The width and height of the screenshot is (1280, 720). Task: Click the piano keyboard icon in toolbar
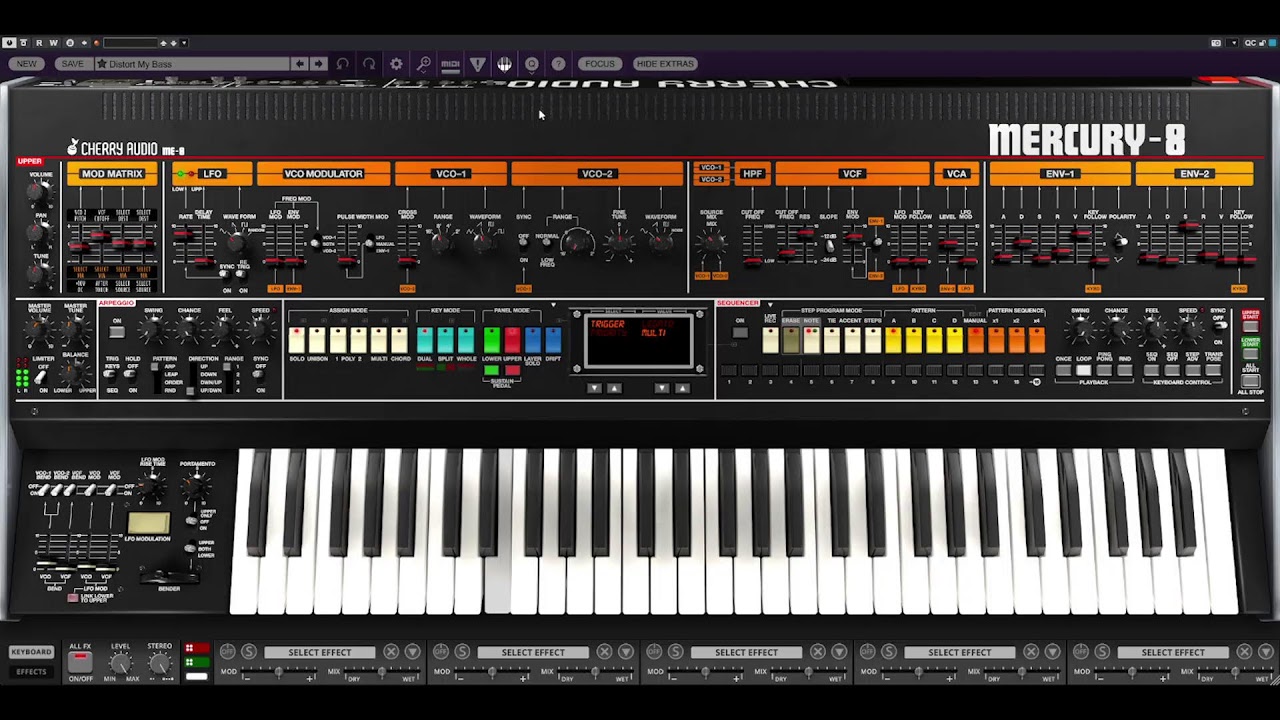[x=504, y=64]
